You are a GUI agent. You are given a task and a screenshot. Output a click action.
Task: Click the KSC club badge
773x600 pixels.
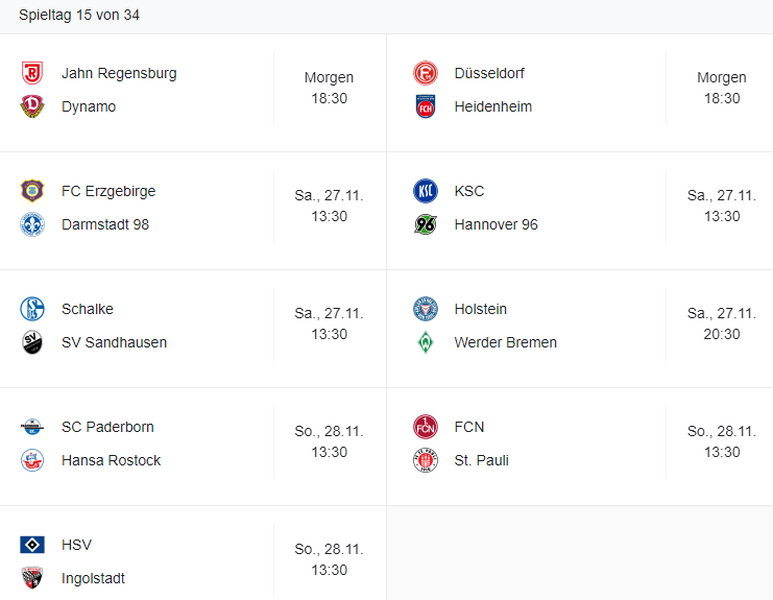pos(425,191)
